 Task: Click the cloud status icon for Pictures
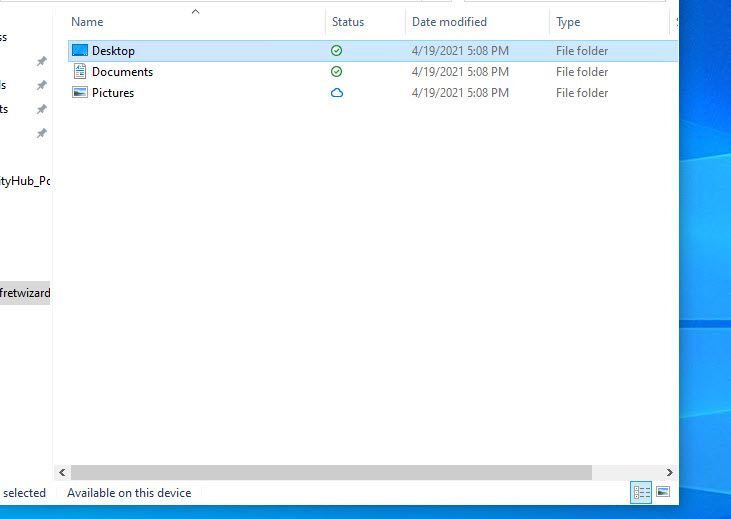[x=337, y=93]
